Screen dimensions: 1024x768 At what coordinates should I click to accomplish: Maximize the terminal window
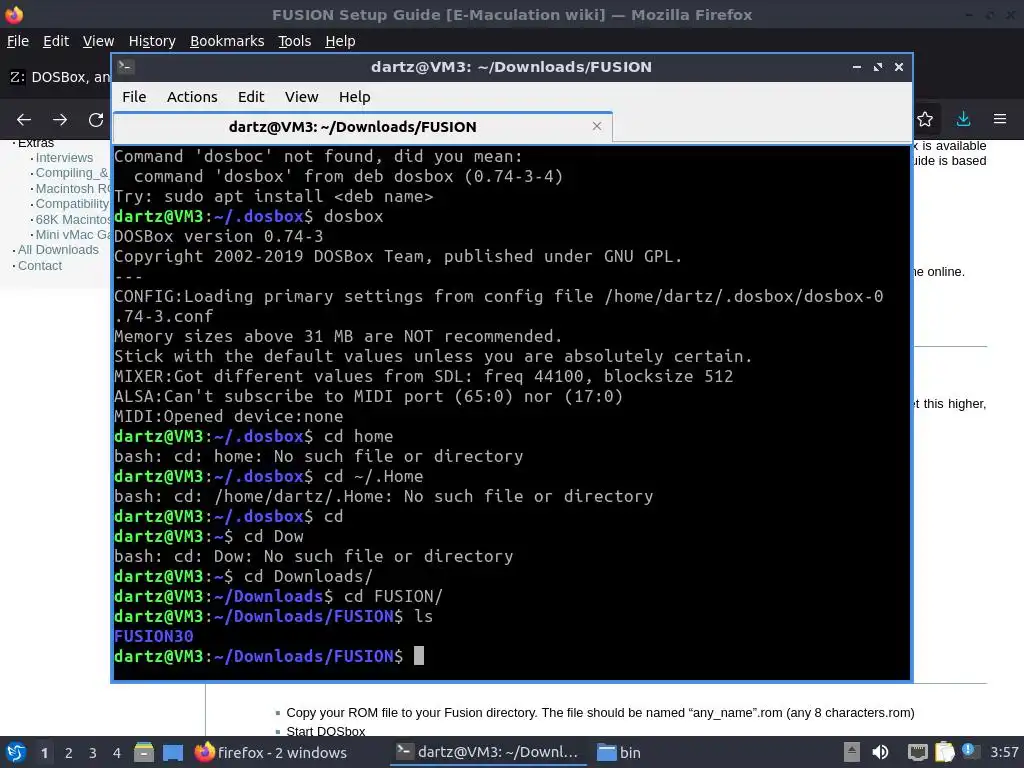tap(878, 67)
